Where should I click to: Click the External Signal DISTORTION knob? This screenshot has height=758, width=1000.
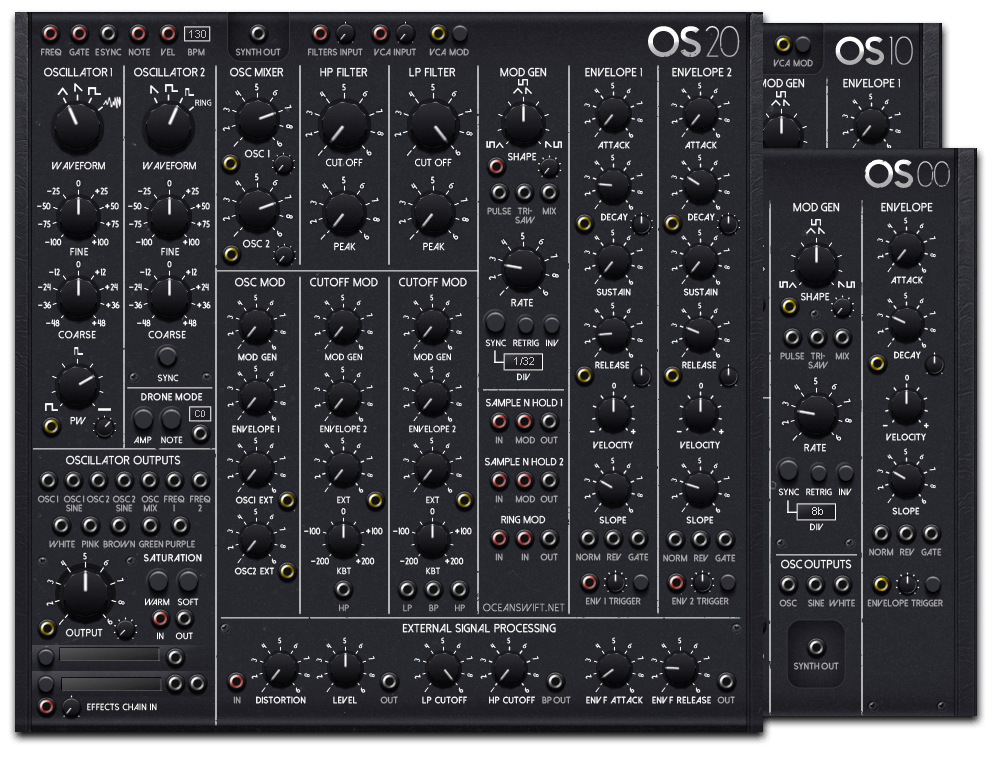click(x=280, y=670)
